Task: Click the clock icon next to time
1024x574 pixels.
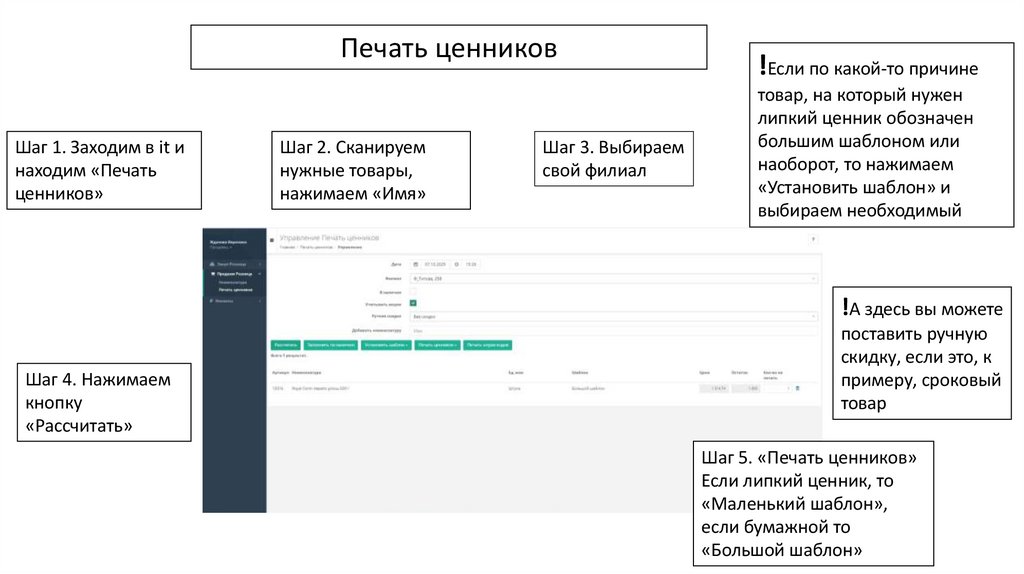Action: pos(456,264)
